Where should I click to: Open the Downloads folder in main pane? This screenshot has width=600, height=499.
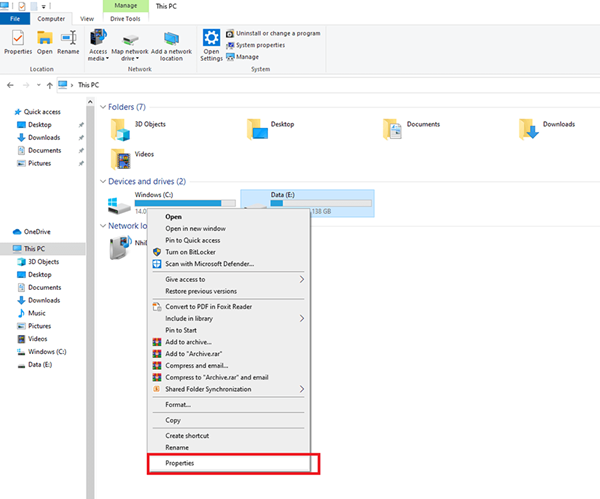(x=527, y=126)
